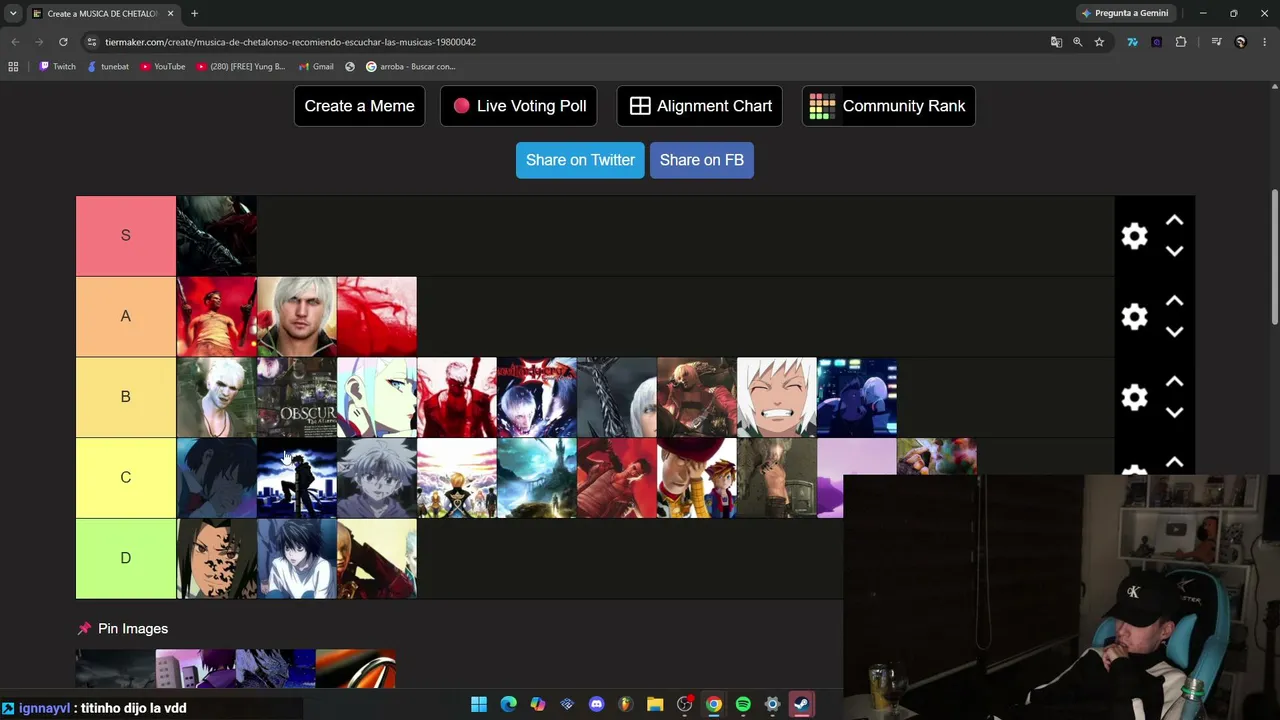This screenshot has width=1280, height=720.
Task: Open Steam from the taskbar
Action: [802, 704]
